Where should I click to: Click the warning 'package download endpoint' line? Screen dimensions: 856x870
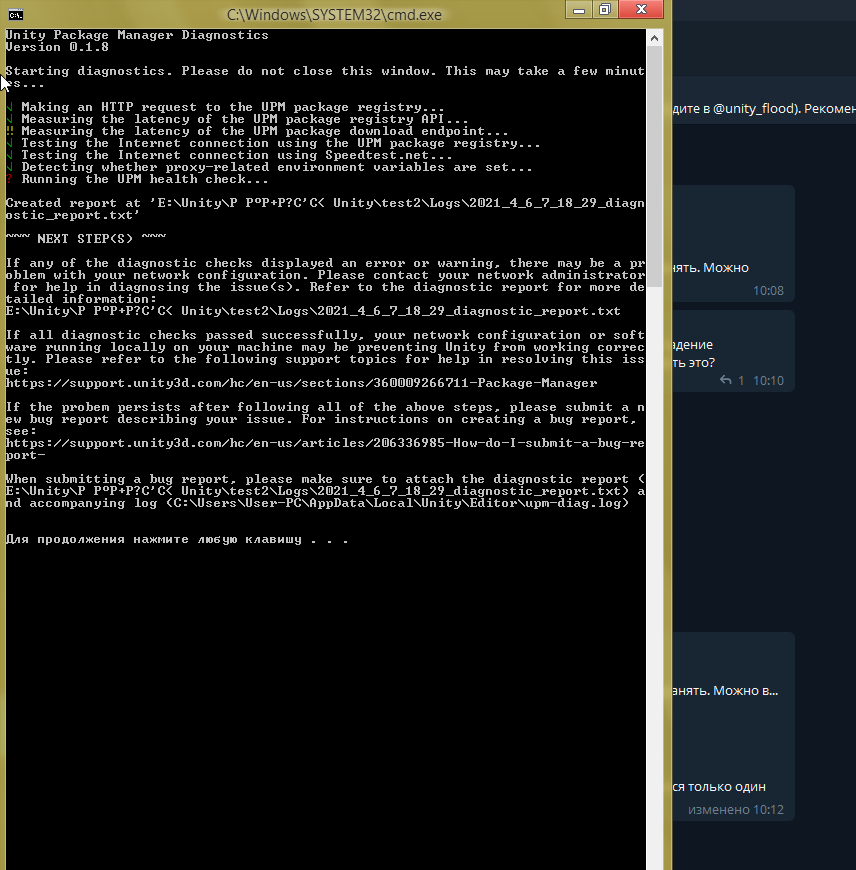coord(257,131)
